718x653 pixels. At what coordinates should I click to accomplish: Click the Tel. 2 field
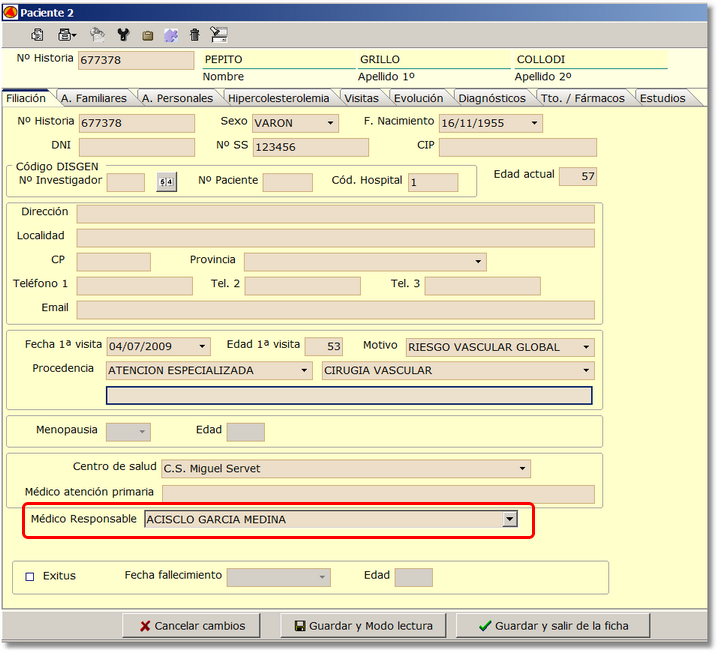coord(303,286)
